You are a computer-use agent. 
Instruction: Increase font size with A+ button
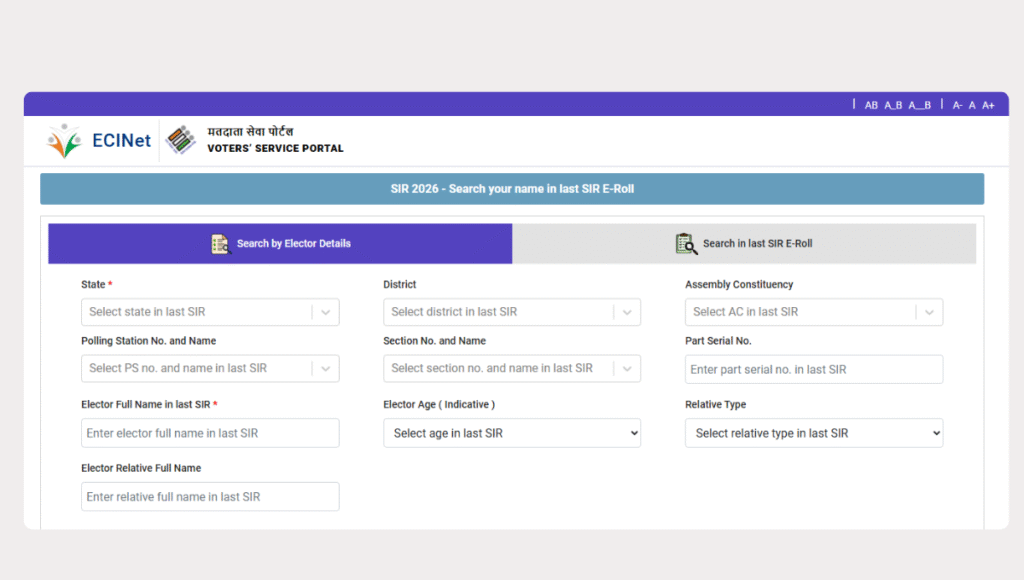tap(988, 105)
